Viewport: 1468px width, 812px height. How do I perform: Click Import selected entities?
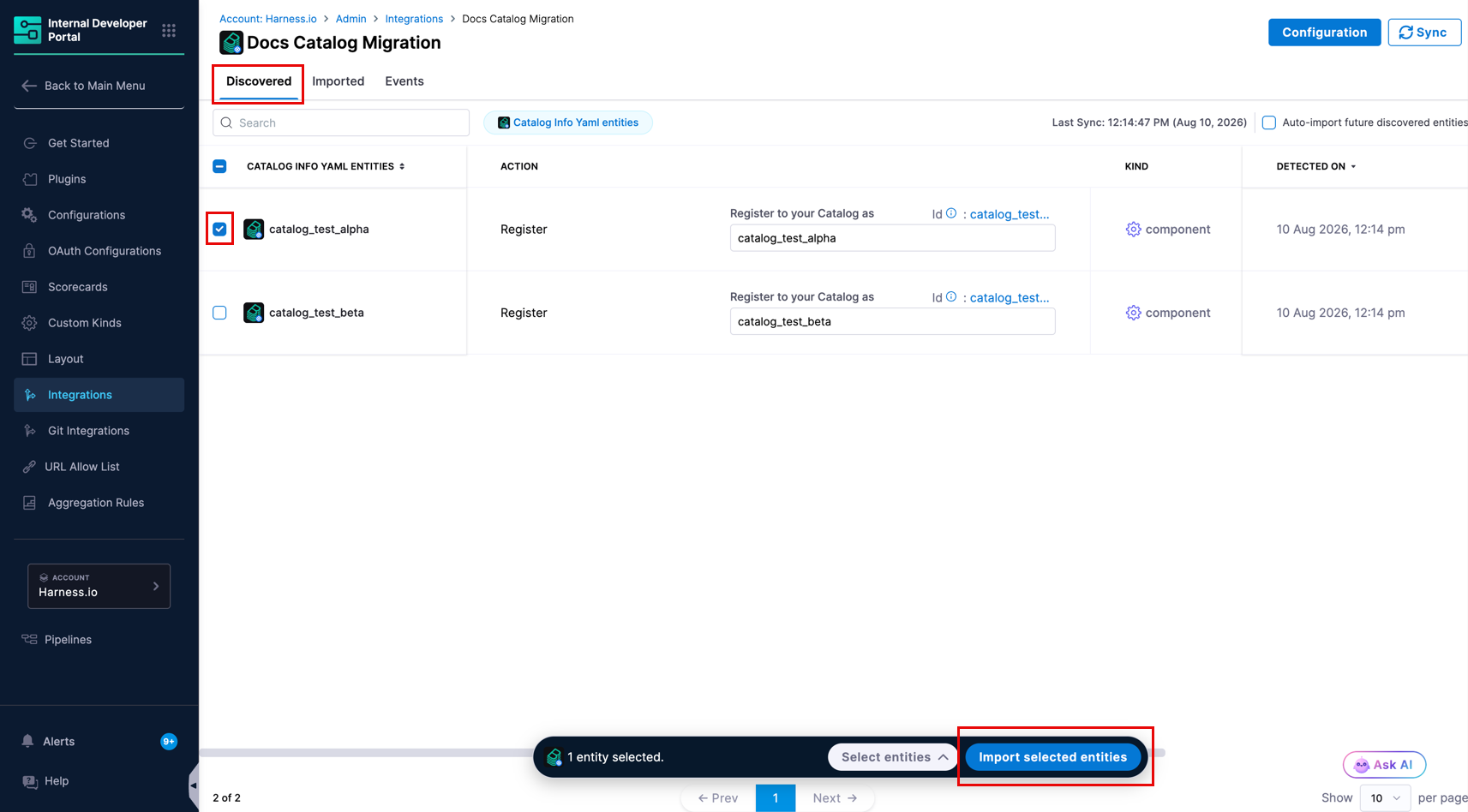click(1052, 757)
